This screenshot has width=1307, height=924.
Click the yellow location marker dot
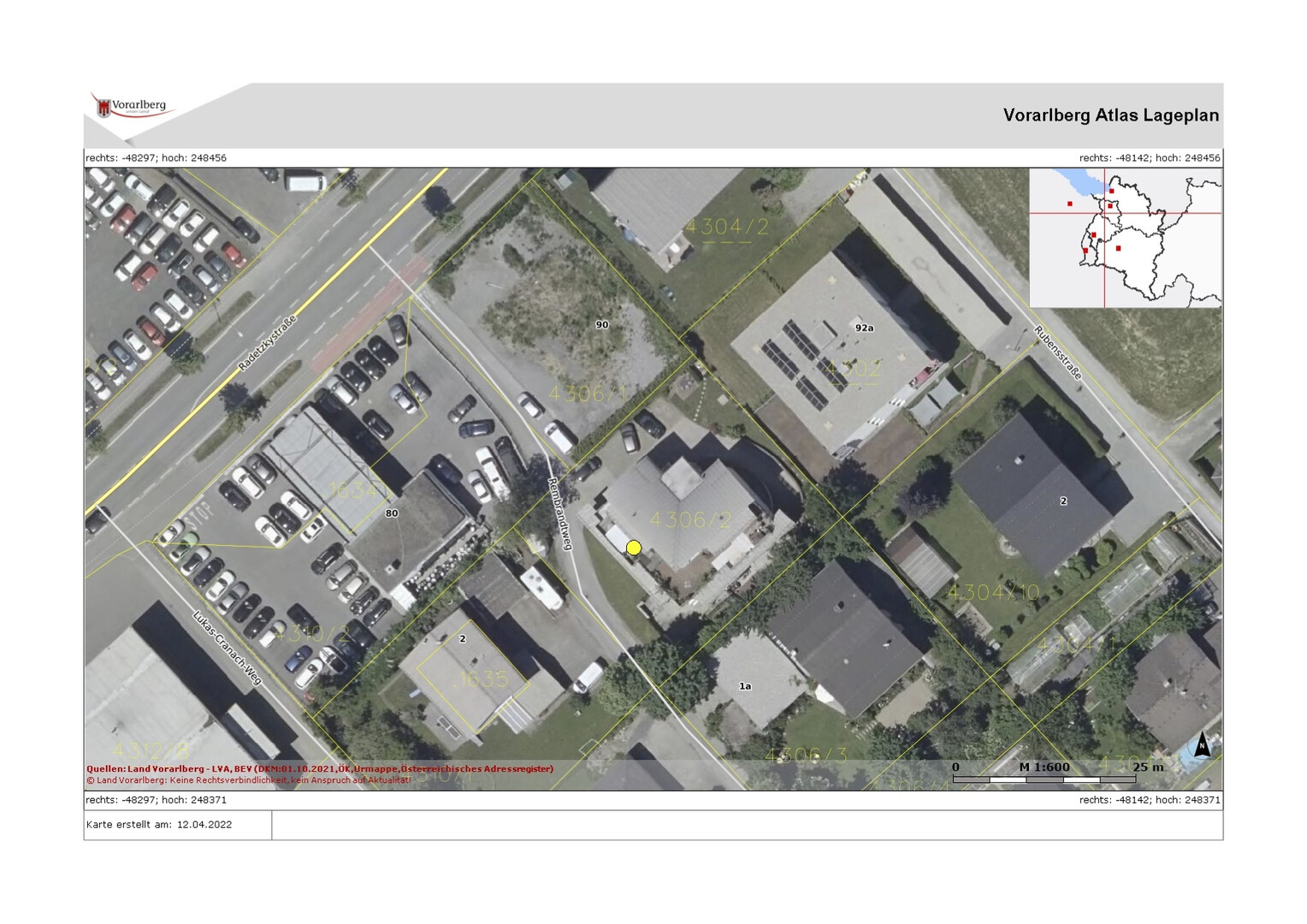pyautogui.click(x=634, y=548)
